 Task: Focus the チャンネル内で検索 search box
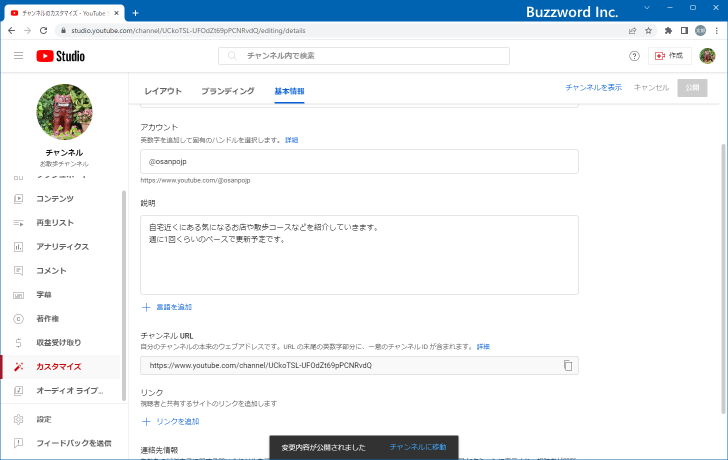[x=364, y=56]
